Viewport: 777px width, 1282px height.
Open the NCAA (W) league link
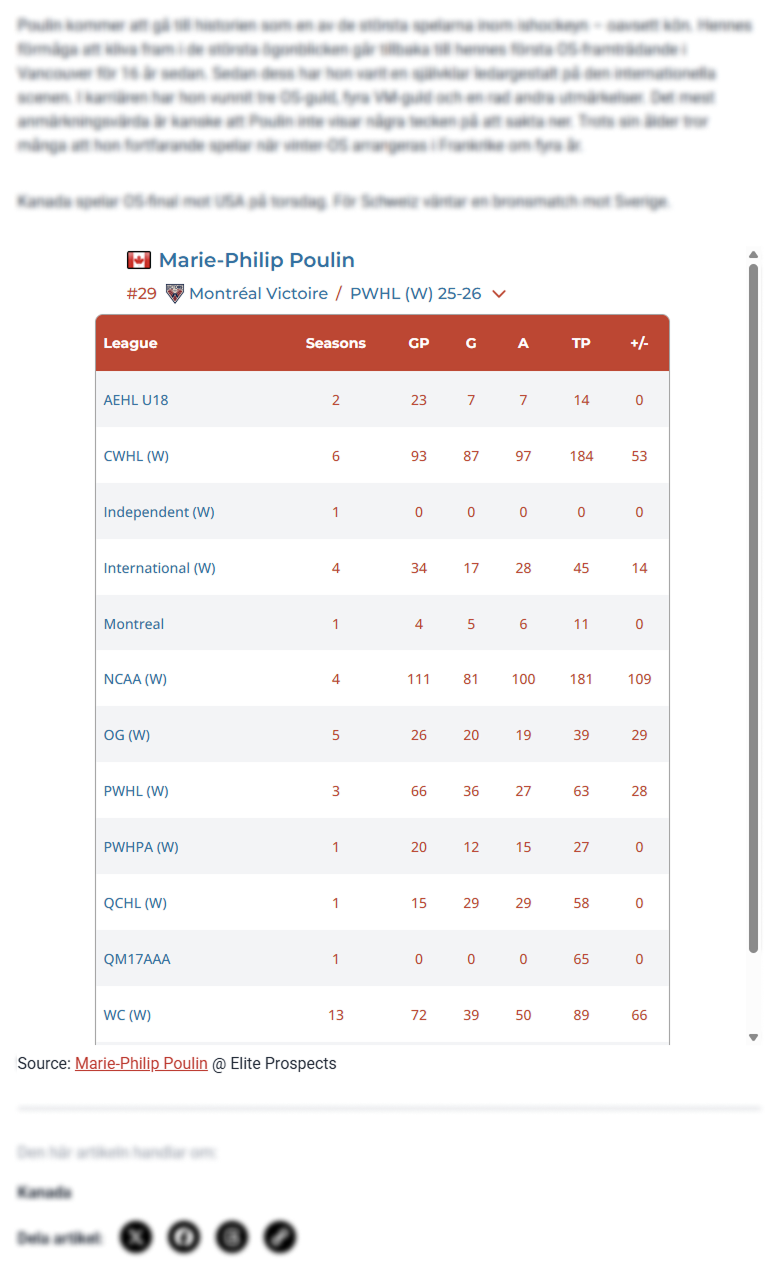(135, 679)
